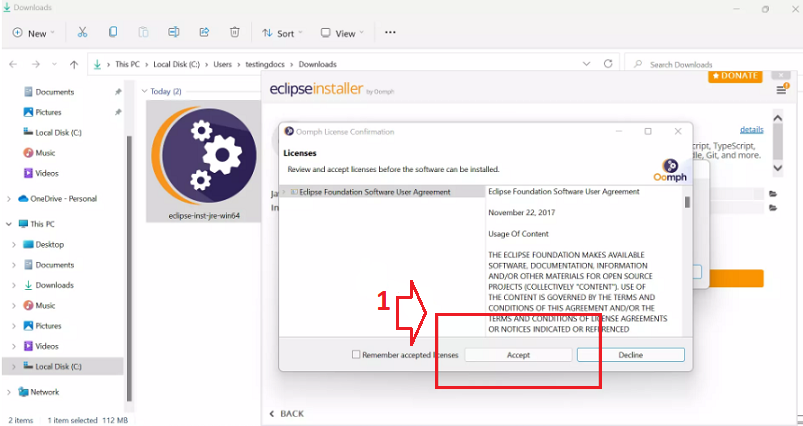
Task: Click the orange DONATE button
Action: click(x=735, y=76)
